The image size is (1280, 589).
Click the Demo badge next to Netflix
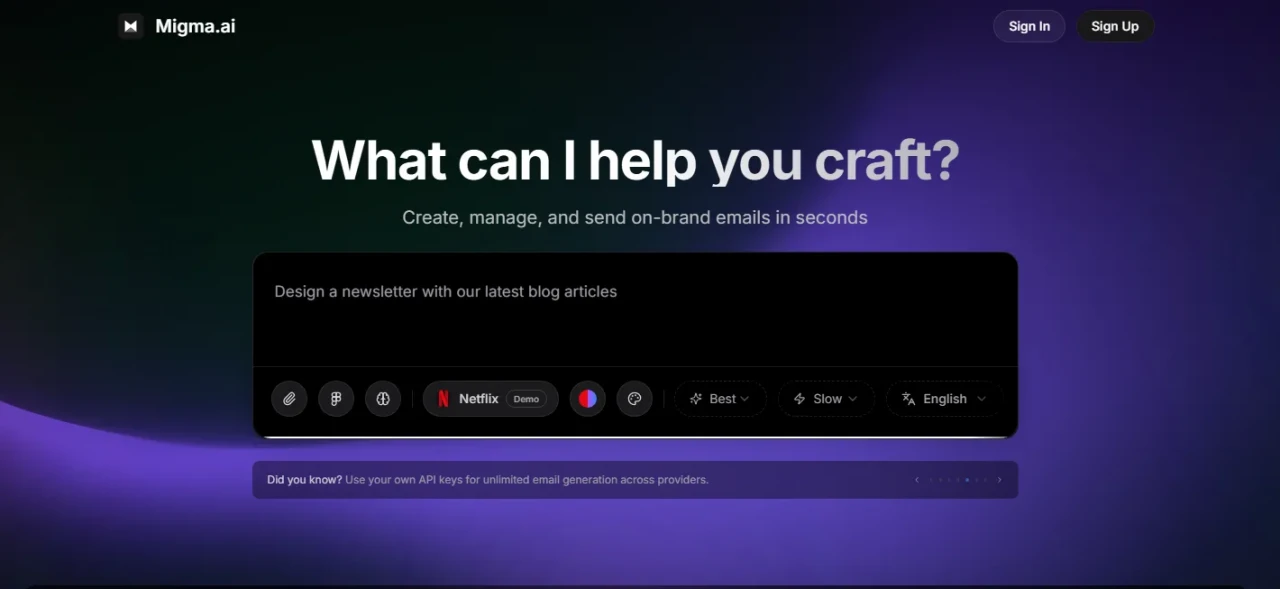tap(526, 399)
